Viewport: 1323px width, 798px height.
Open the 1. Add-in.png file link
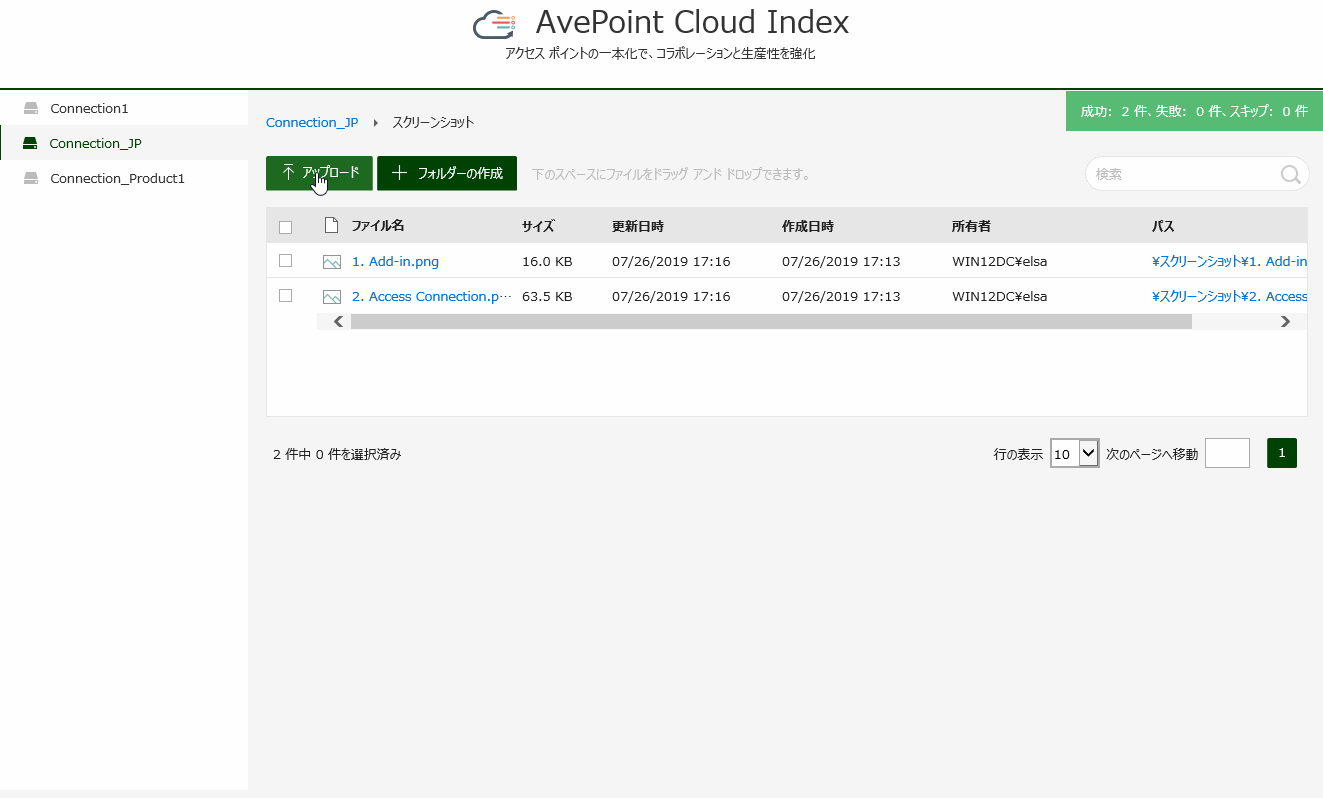(395, 262)
